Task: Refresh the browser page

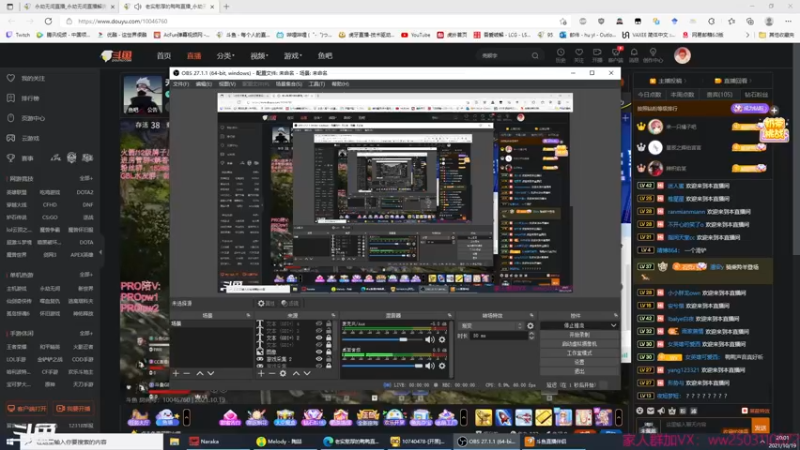Action: click(48, 21)
